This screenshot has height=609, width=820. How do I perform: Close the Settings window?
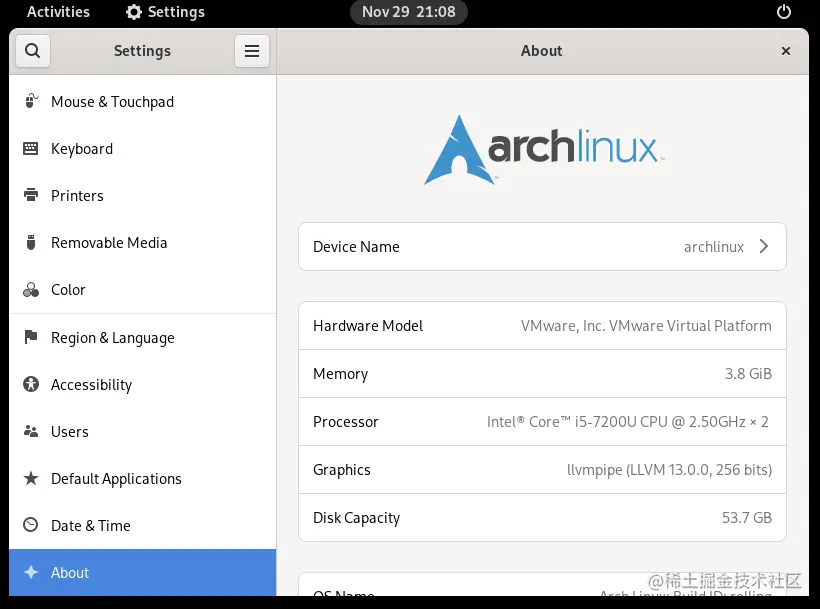pos(785,51)
